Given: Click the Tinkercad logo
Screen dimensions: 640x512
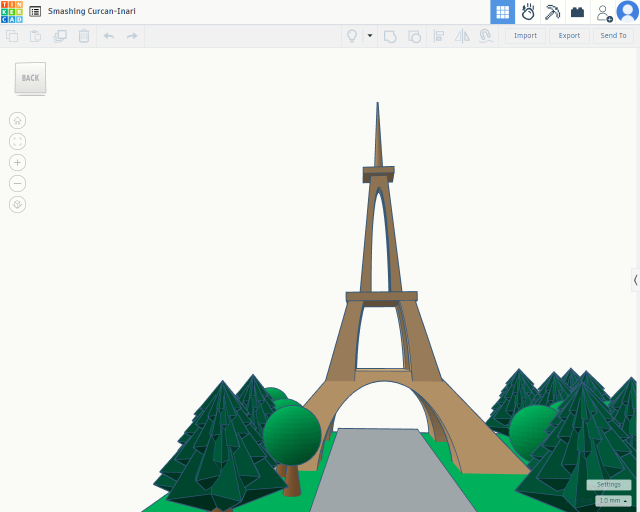Looking at the screenshot, I should click(11, 11).
